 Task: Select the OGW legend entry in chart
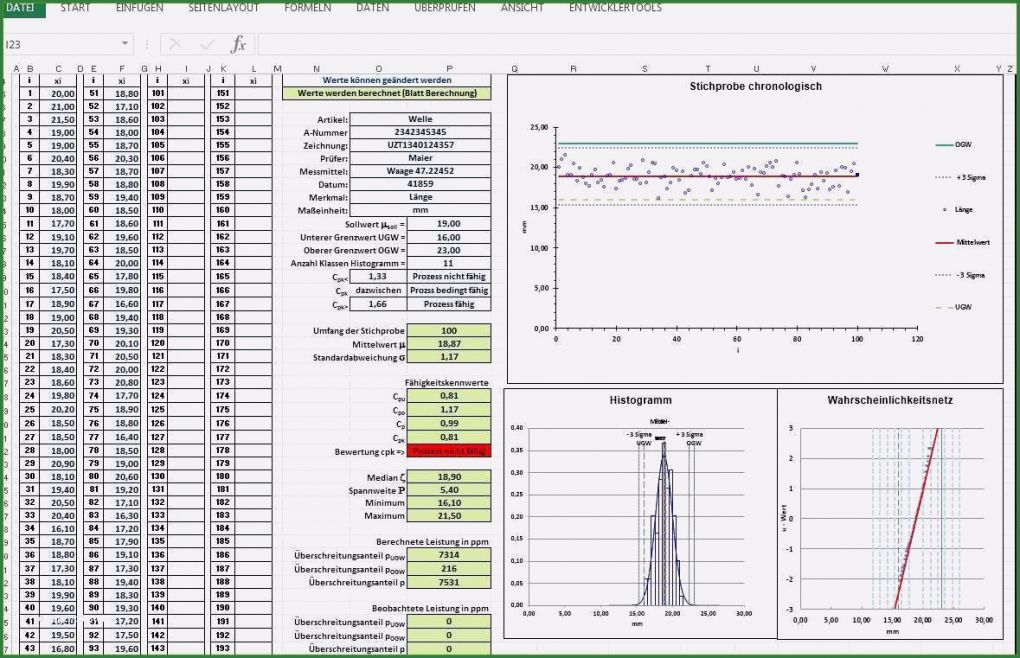[963, 144]
